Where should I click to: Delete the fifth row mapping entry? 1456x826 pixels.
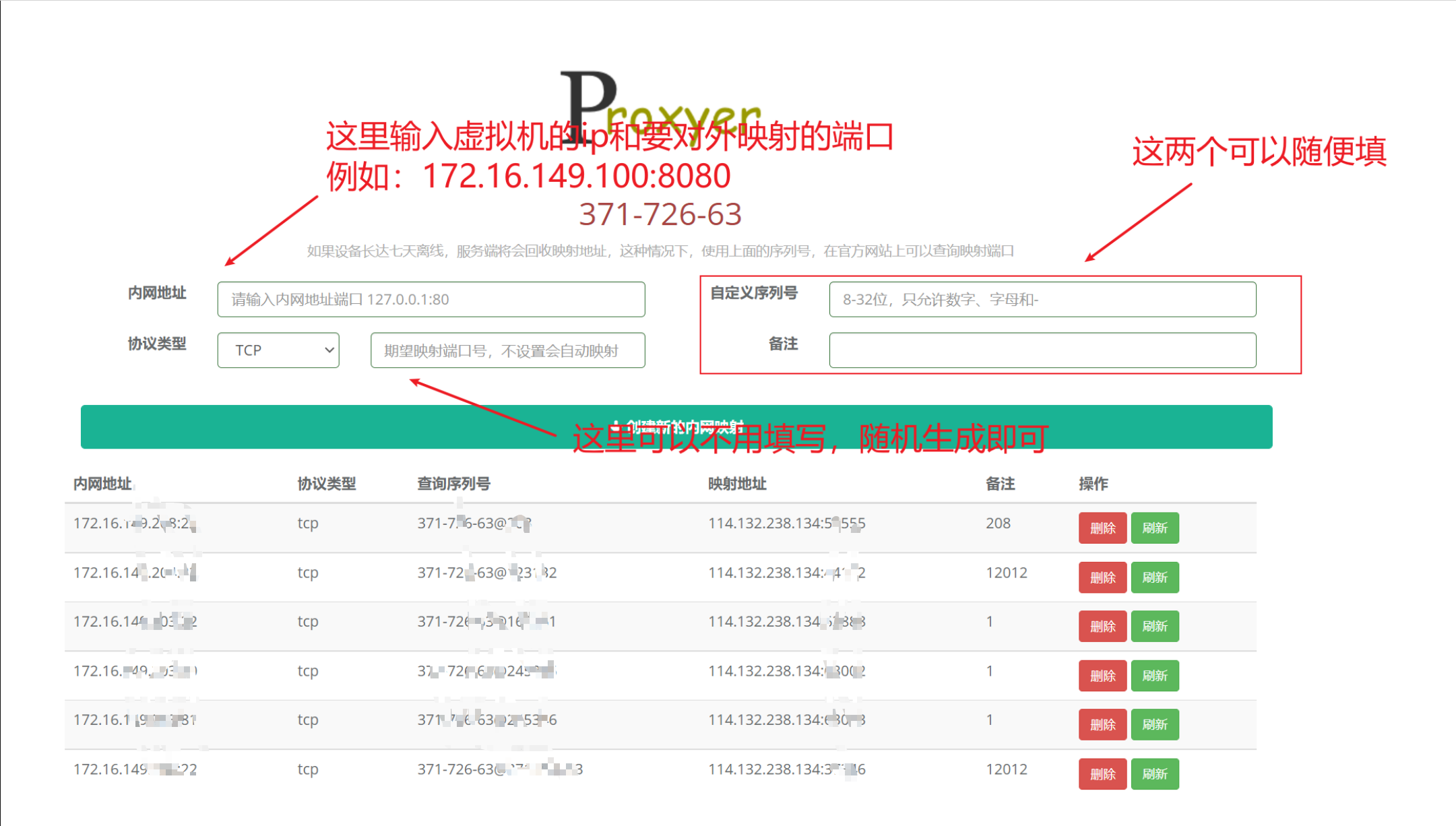pos(1102,725)
